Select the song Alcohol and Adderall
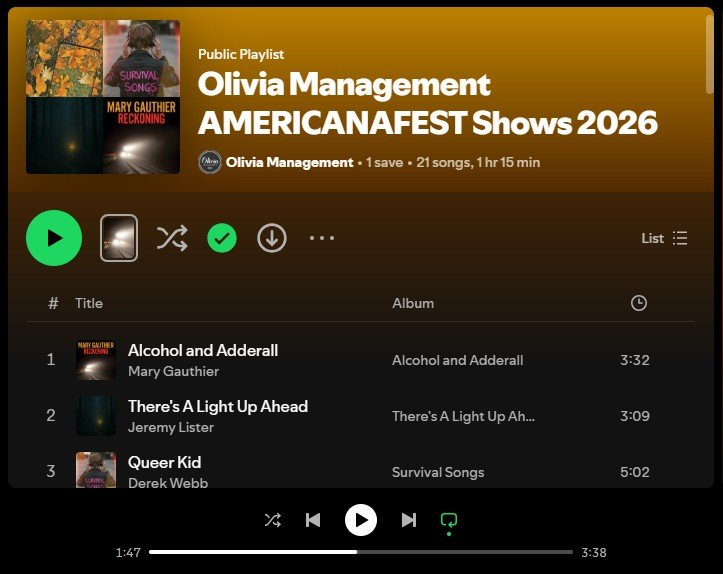This screenshot has width=723, height=574. coord(203,350)
